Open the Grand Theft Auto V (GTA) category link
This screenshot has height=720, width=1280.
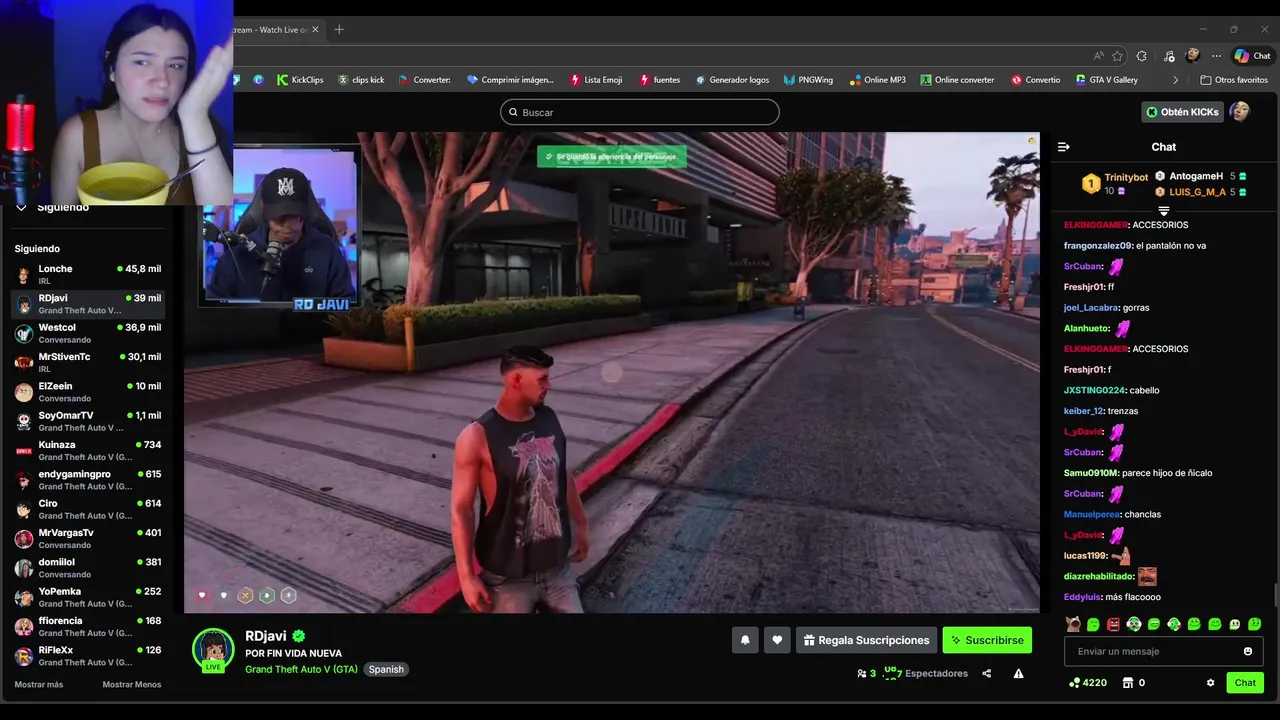point(301,669)
